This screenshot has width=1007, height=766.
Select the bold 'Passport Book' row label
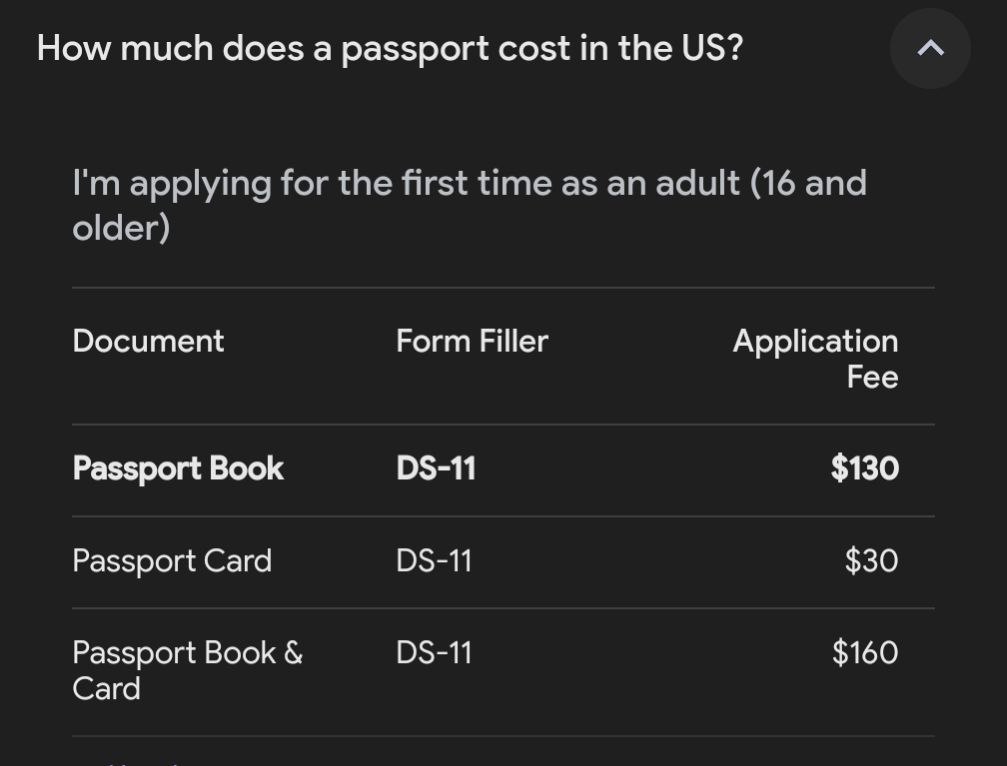pos(178,468)
